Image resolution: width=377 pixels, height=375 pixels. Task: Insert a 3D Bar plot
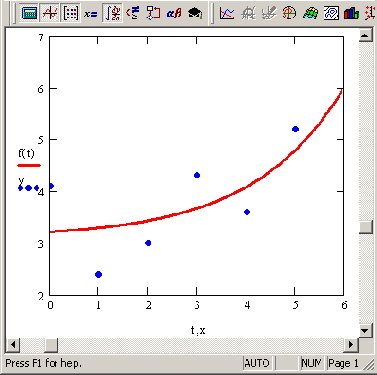[x=351, y=13]
